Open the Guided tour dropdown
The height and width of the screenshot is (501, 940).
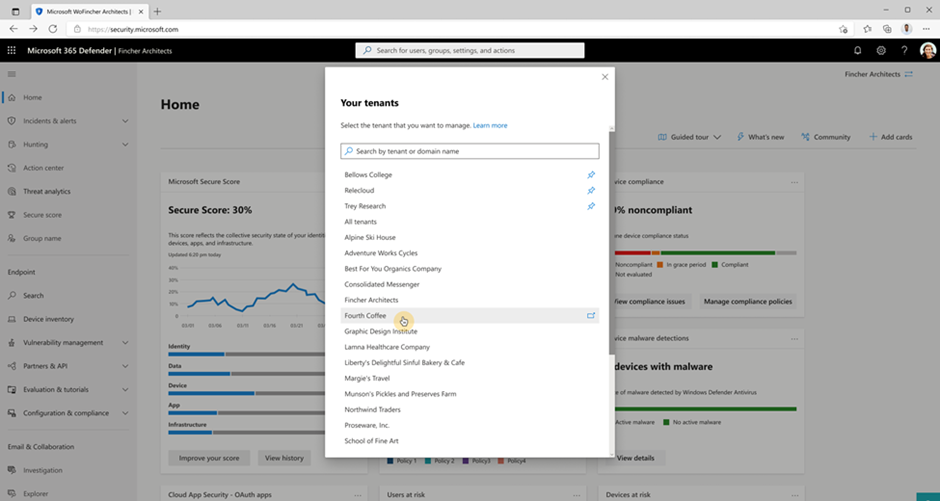[x=689, y=137]
